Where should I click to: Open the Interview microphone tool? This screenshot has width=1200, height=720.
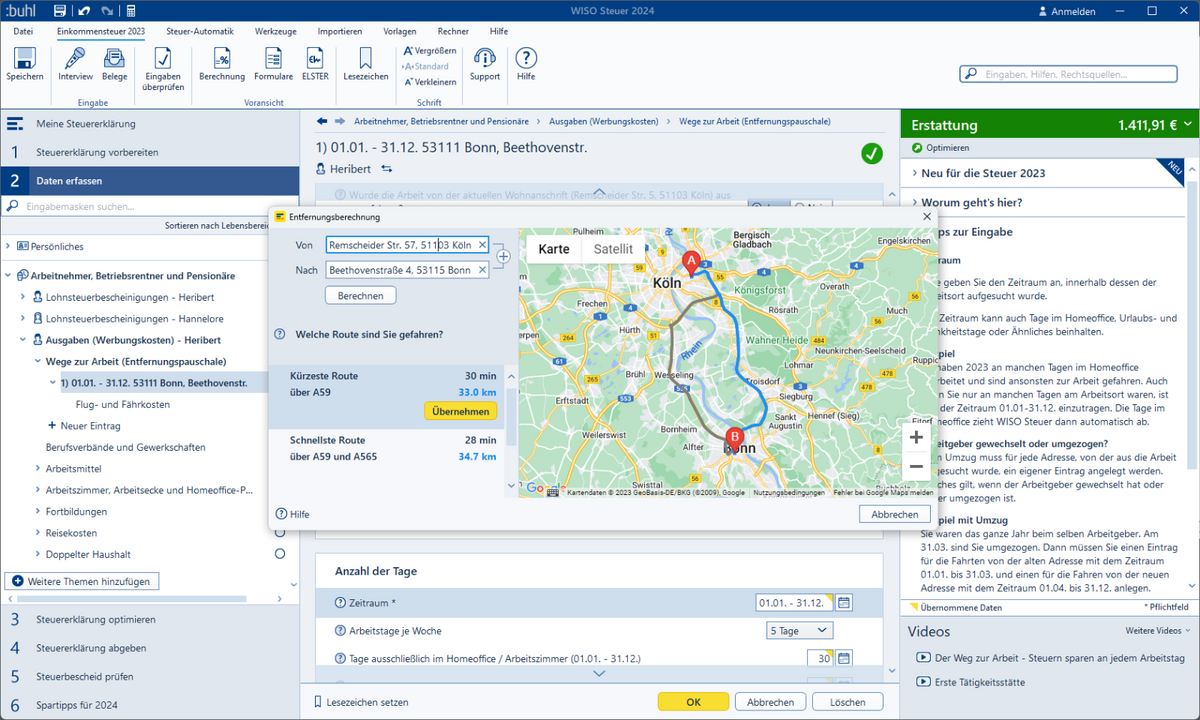tap(75, 58)
